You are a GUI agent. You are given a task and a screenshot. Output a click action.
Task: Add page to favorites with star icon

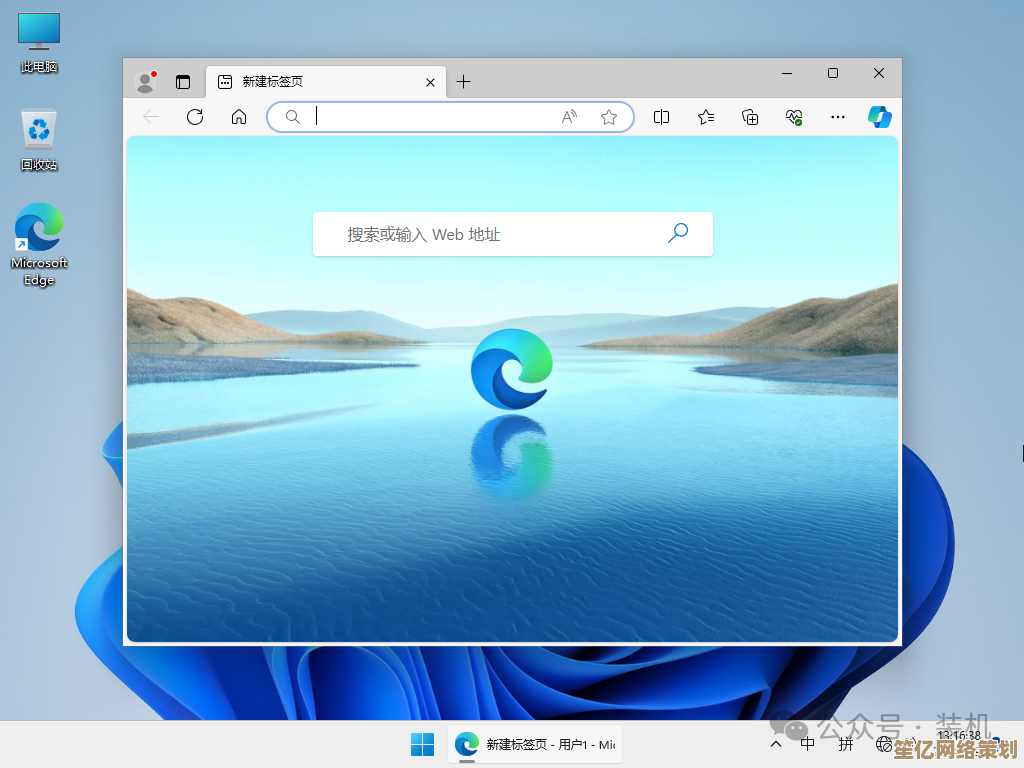click(x=609, y=117)
